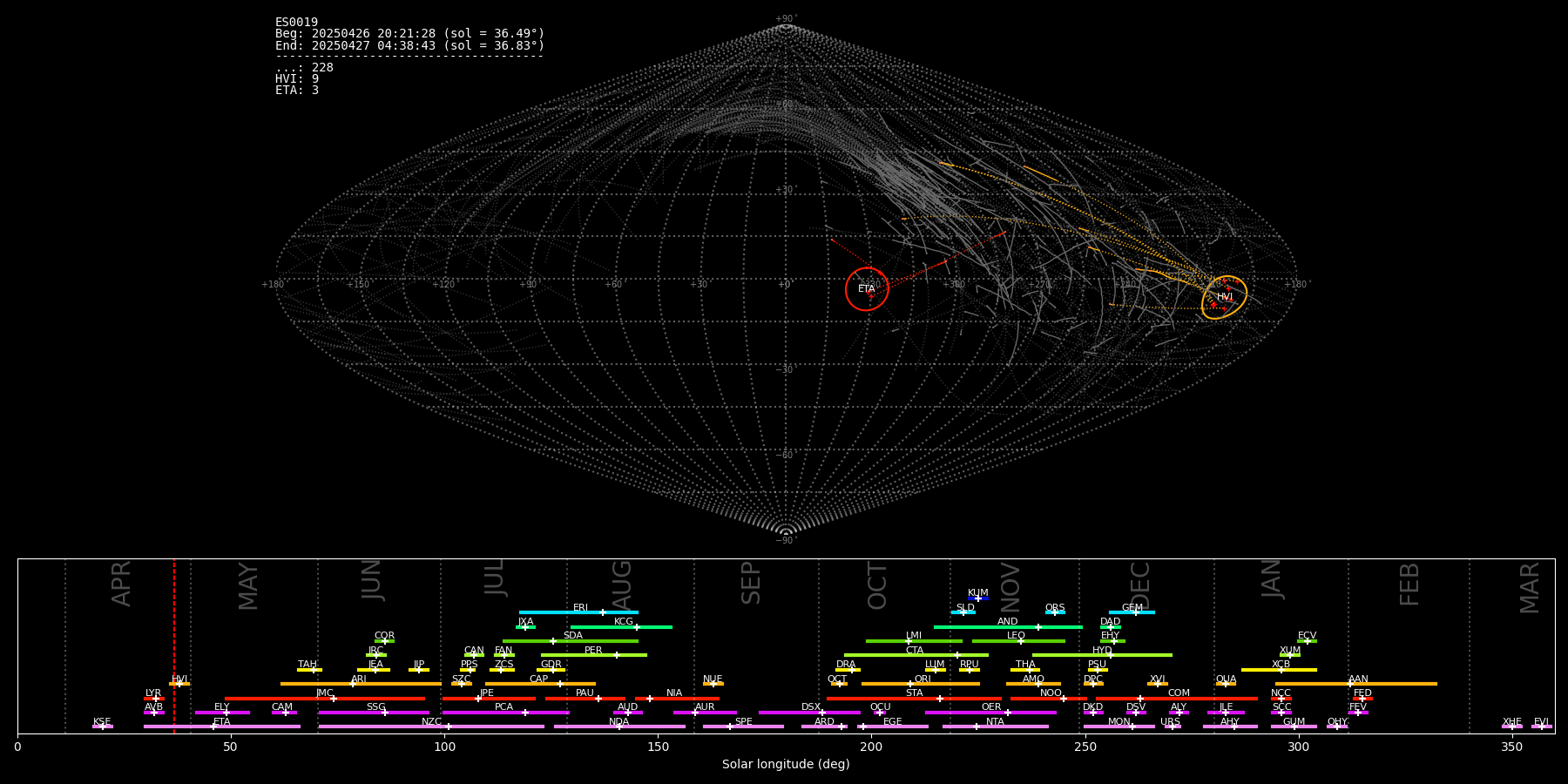Viewport: 1568px width, 784px height.
Task: Click the LEO shower label
Action: coord(1017,636)
